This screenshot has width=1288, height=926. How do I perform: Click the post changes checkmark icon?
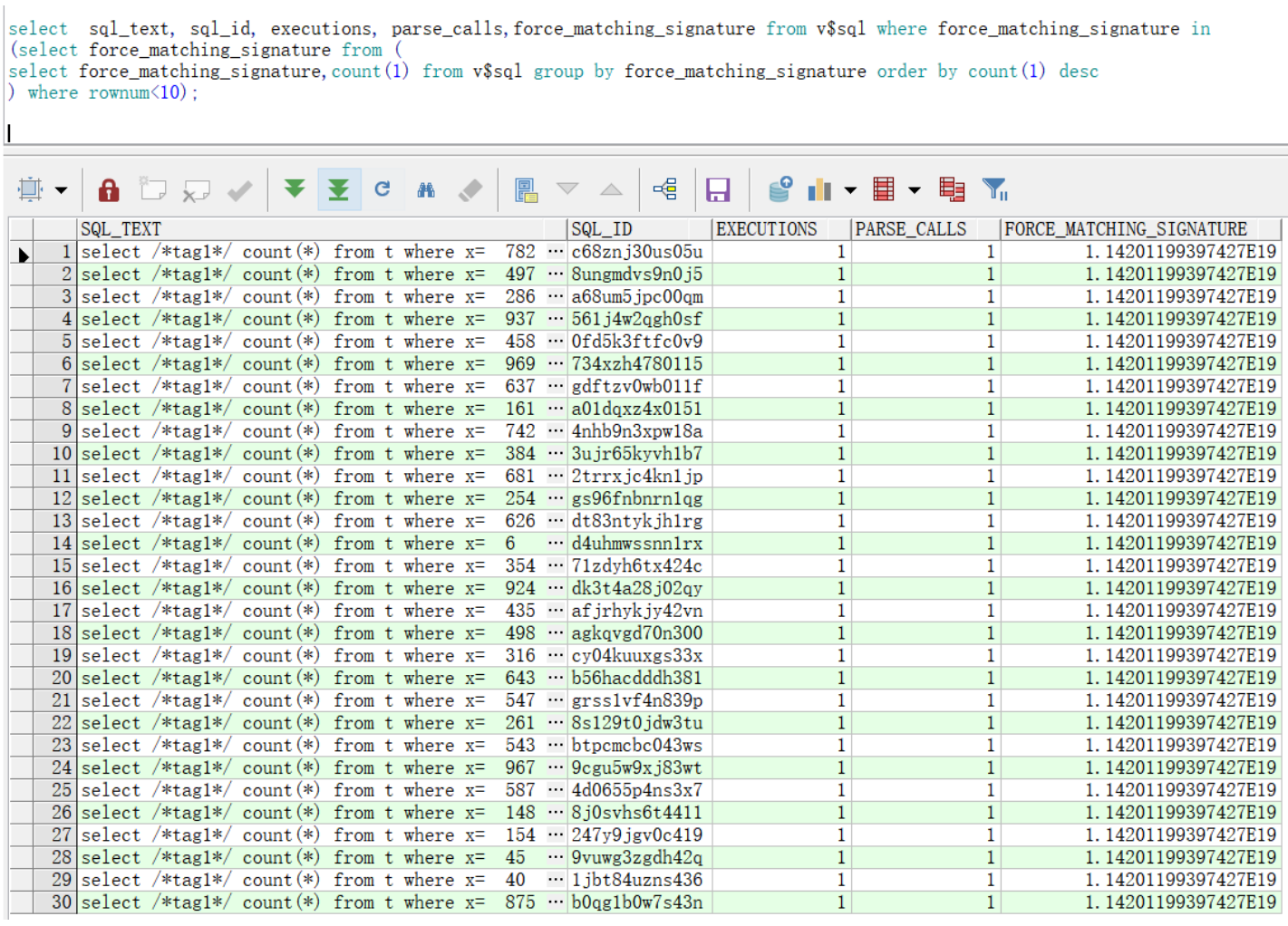[240, 190]
